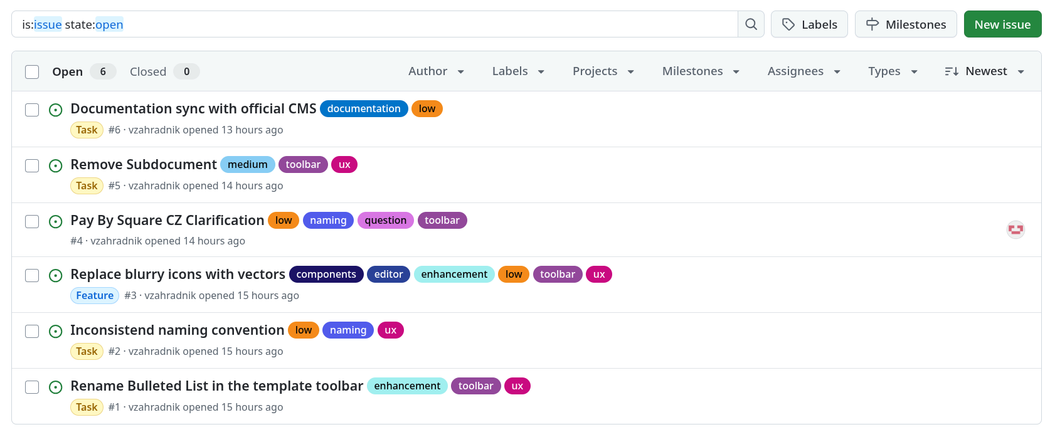Click Task type badge on issue #5
The image size is (1050, 435).
point(87,185)
